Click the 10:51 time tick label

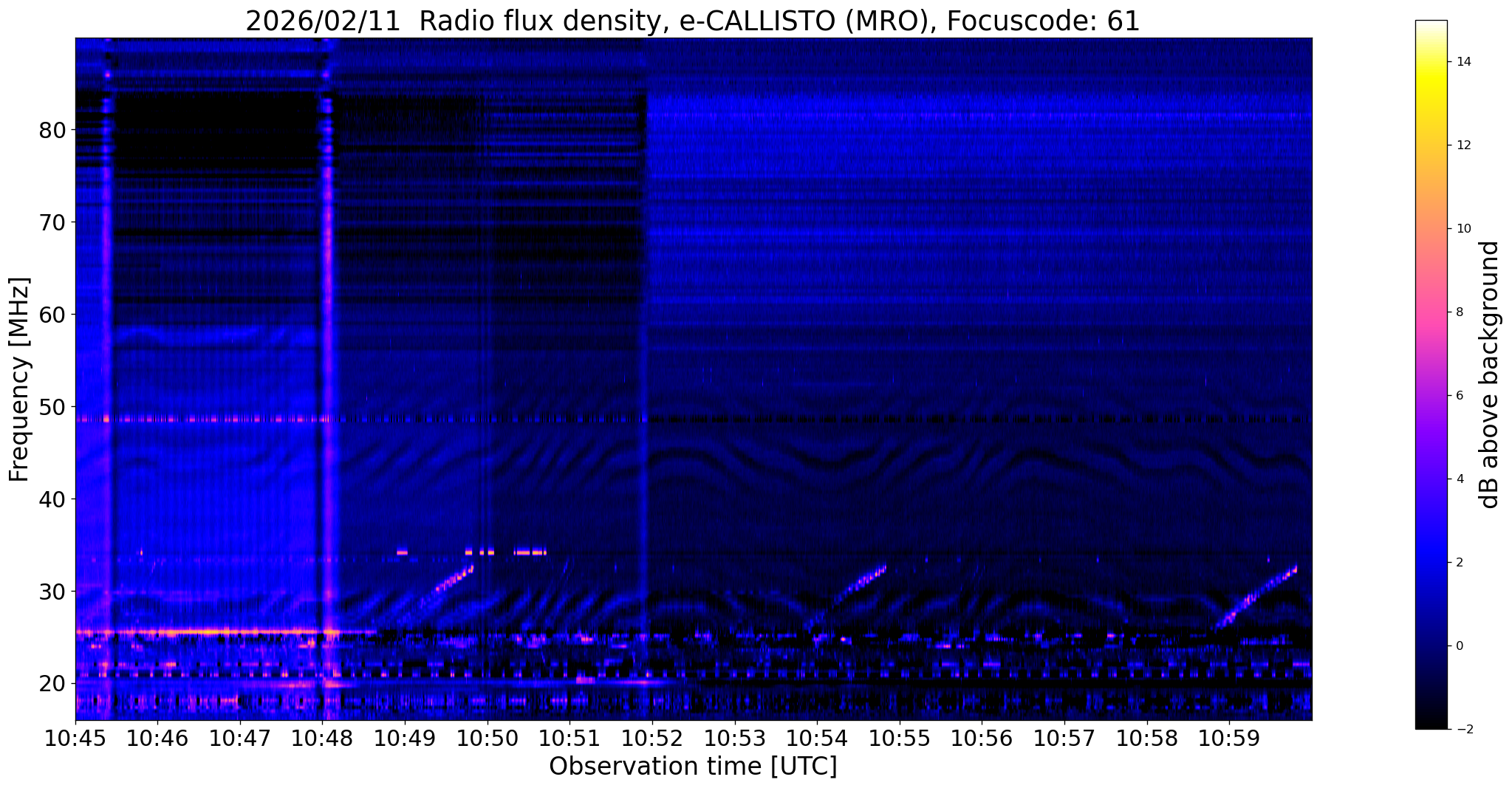click(x=569, y=738)
